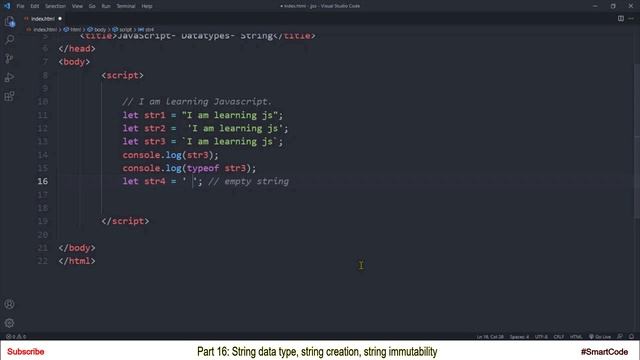
Task: Click the typeof keyword
Action: coord(203,168)
